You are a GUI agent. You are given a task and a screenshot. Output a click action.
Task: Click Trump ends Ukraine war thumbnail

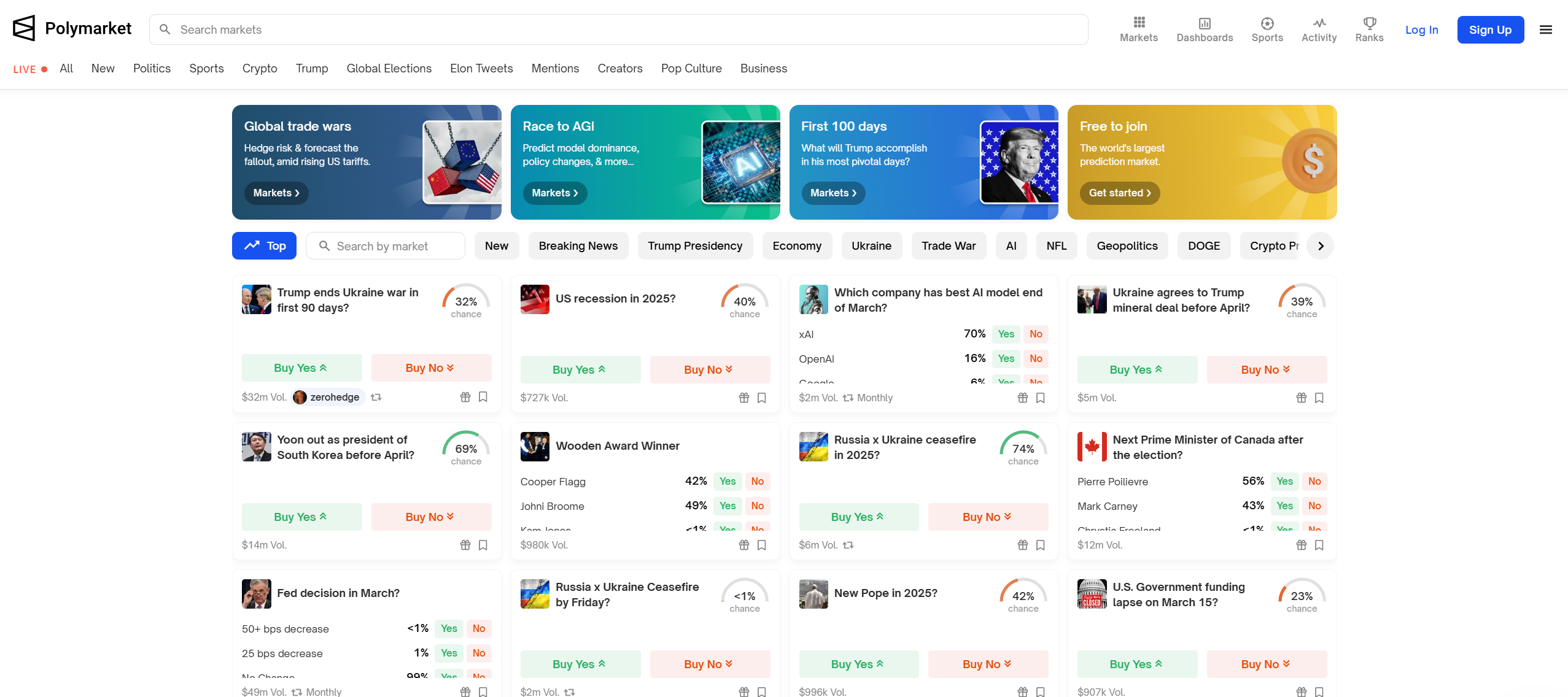(257, 299)
